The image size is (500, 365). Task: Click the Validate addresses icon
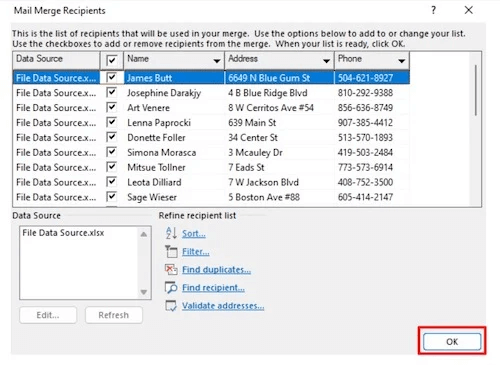coord(171,305)
